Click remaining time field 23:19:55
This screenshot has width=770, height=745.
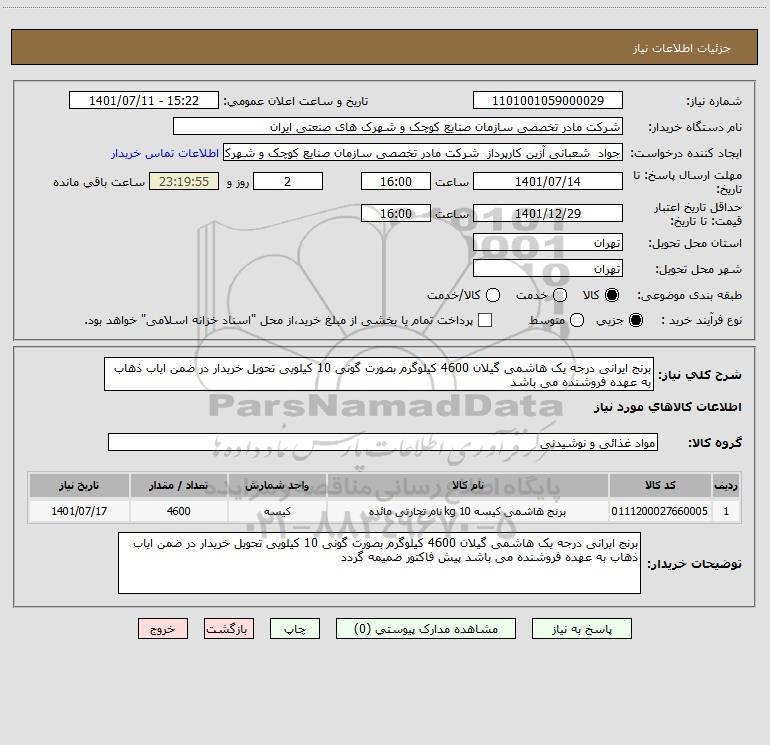coord(184,181)
